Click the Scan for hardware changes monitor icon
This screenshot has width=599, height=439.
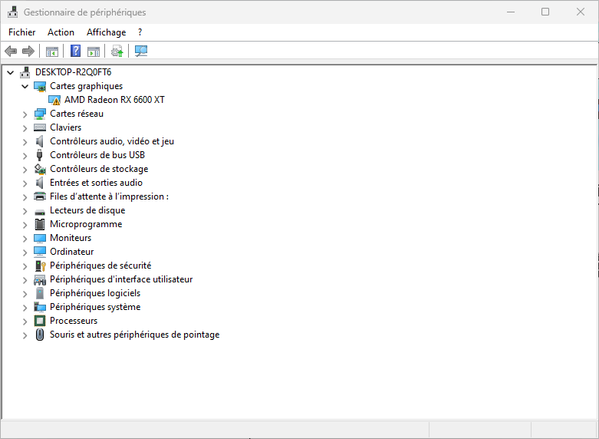tap(141, 51)
